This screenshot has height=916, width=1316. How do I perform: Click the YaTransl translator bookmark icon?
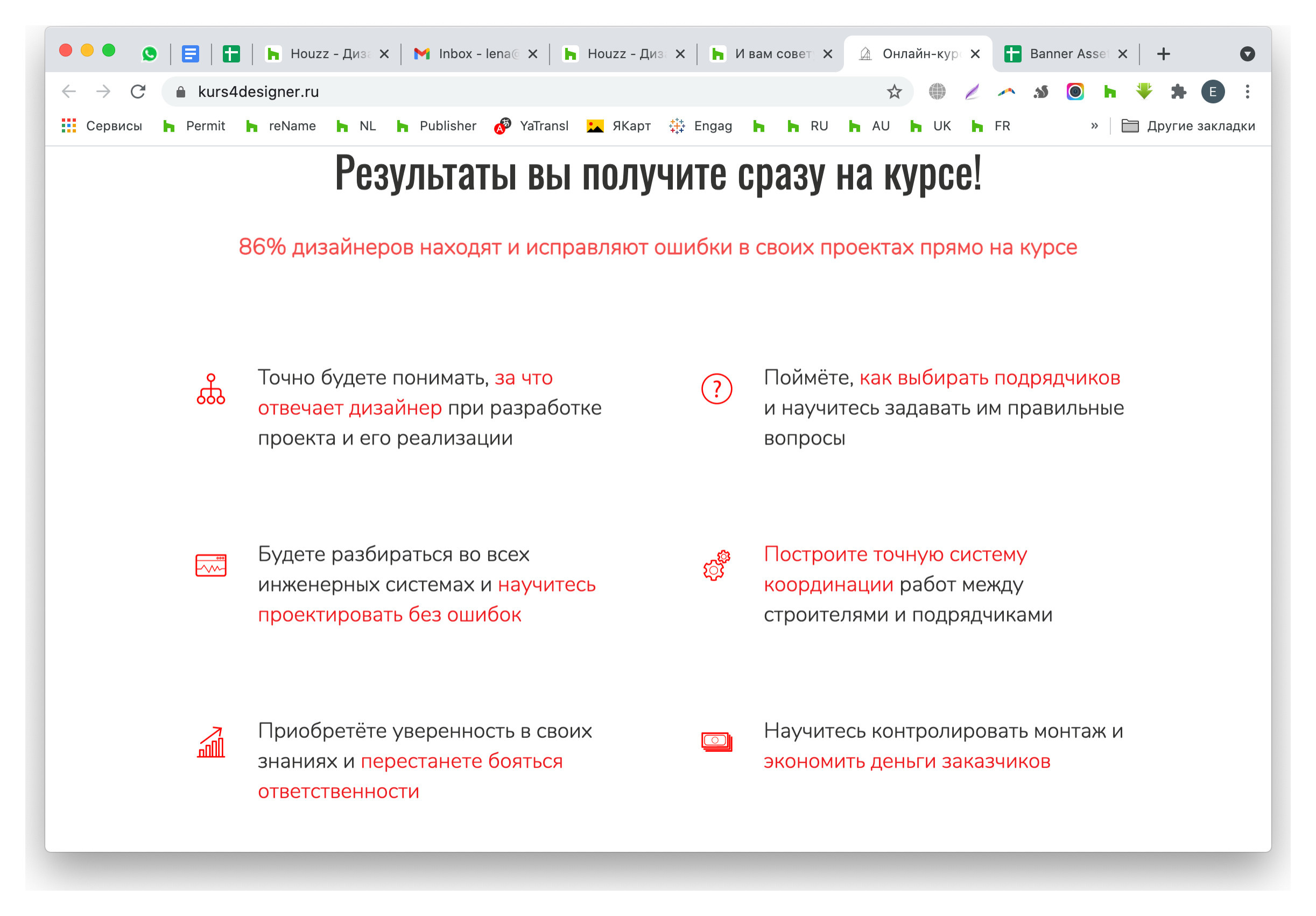pyautogui.click(x=501, y=126)
